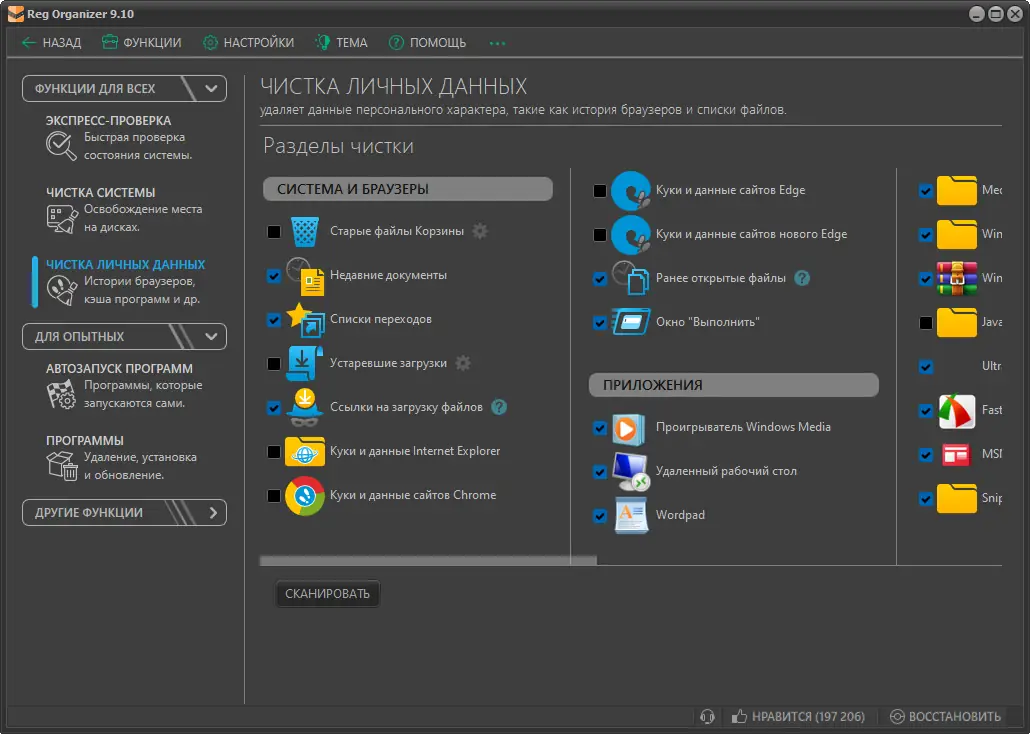Uncheck the Run window checkbox
The width and height of the screenshot is (1030, 734).
[x=600, y=323]
